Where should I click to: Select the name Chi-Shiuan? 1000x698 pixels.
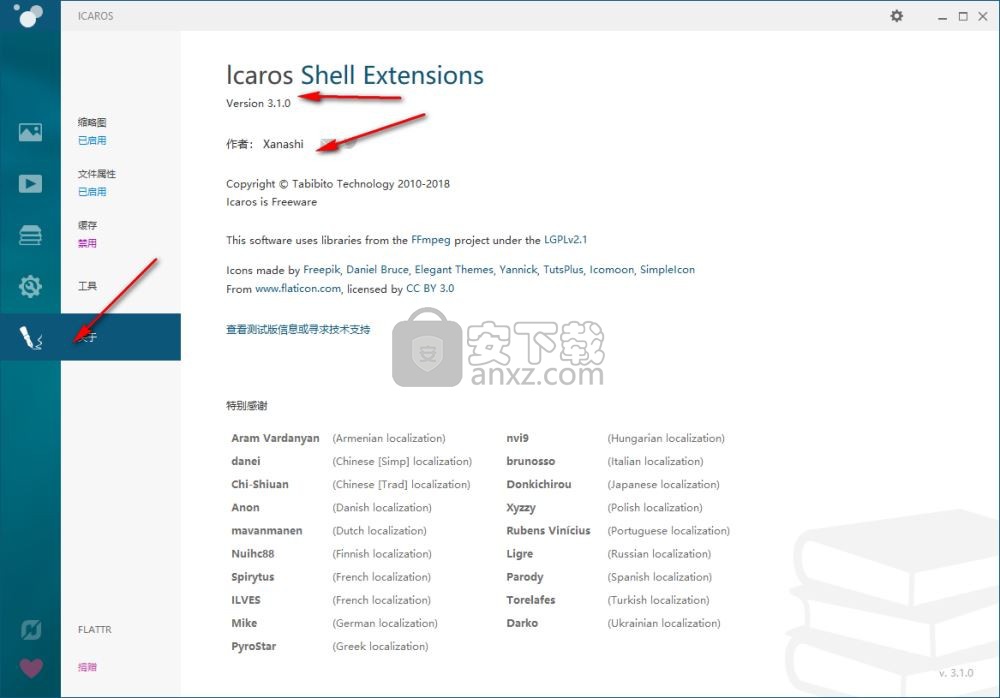pyautogui.click(x=260, y=484)
